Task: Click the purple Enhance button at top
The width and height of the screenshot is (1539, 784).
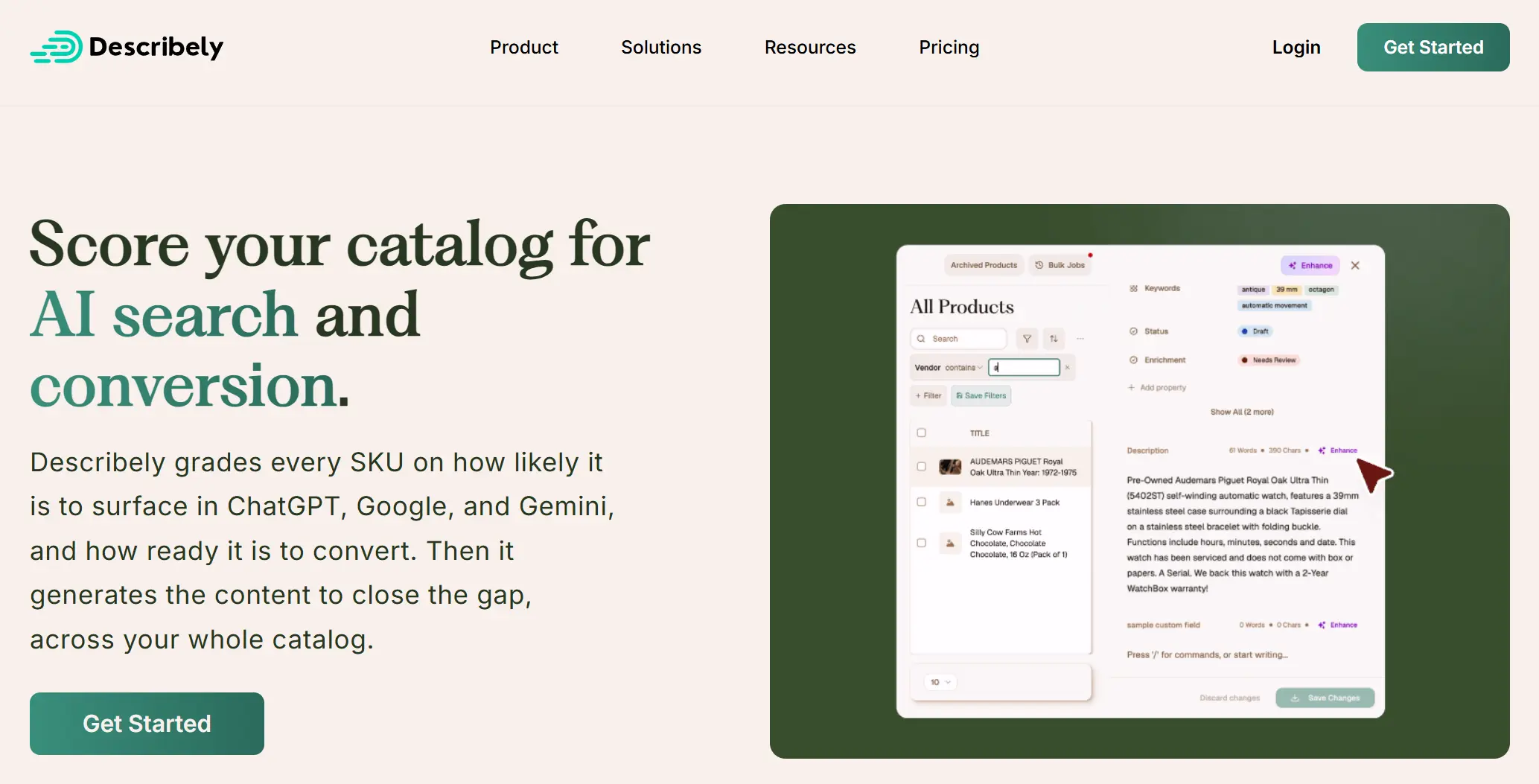Action: tap(1310, 265)
